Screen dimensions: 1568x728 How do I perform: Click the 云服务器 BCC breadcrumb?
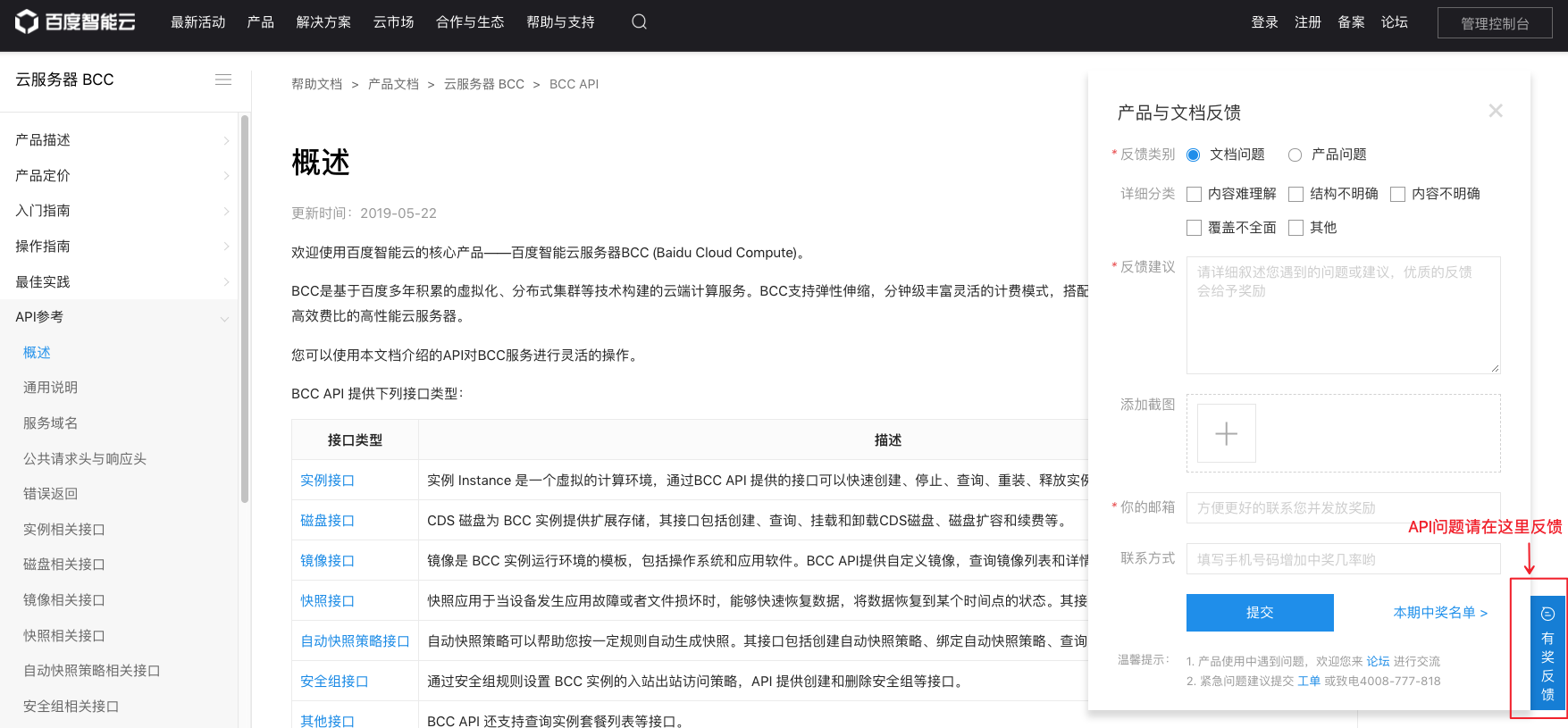click(x=484, y=84)
